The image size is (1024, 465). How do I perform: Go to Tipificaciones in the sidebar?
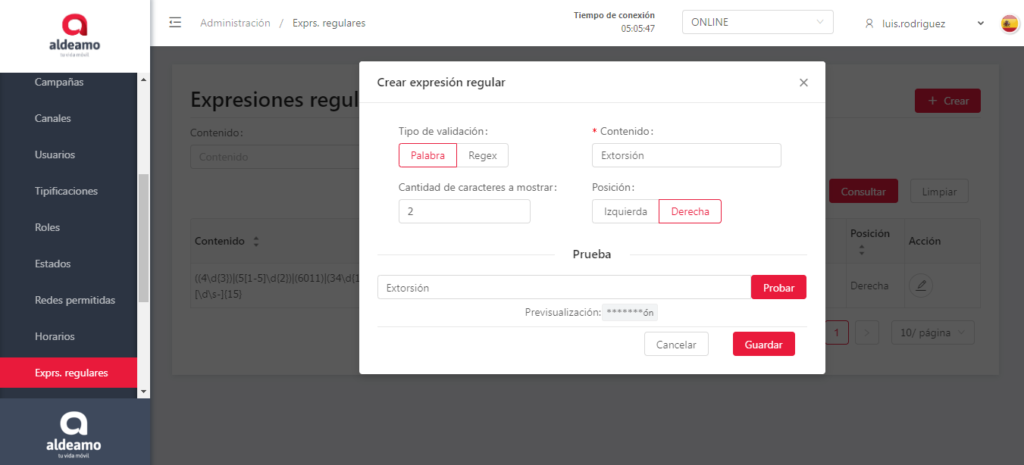tap(66, 191)
